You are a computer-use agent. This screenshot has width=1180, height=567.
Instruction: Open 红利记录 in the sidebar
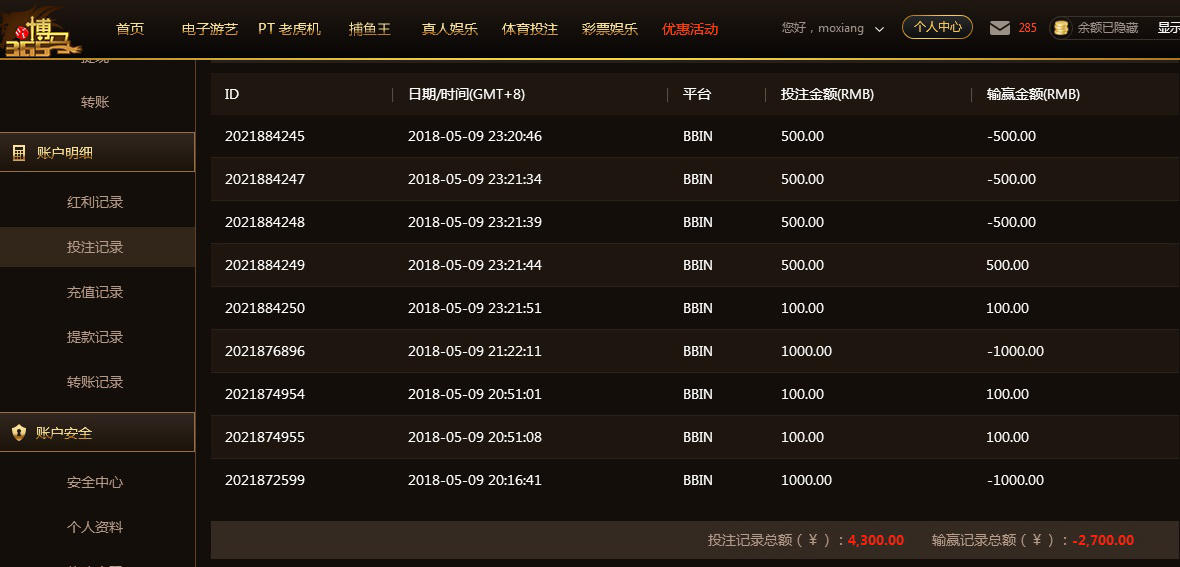(x=95, y=202)
